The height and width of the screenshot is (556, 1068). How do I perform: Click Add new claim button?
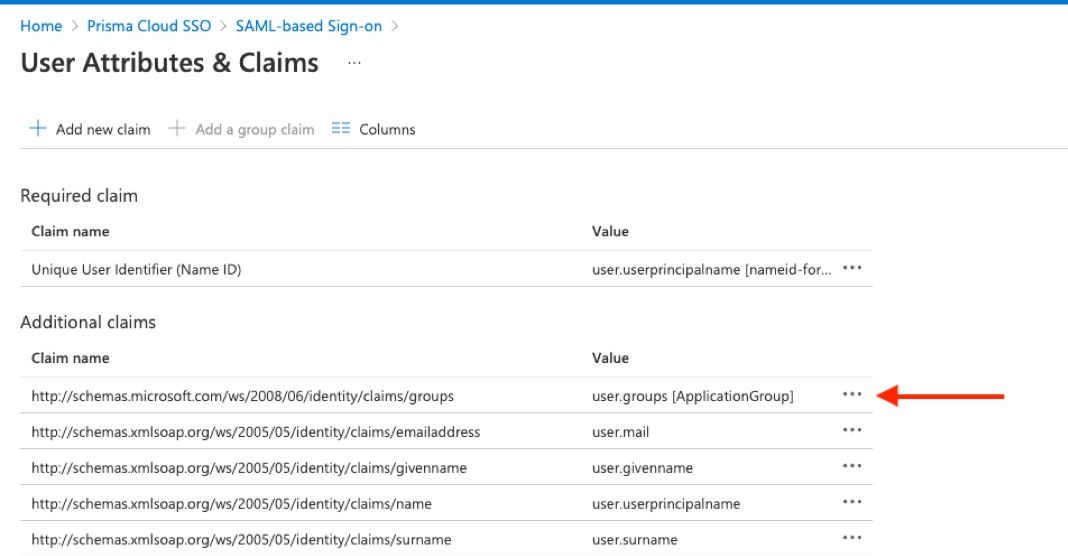[x=103, y=129]
